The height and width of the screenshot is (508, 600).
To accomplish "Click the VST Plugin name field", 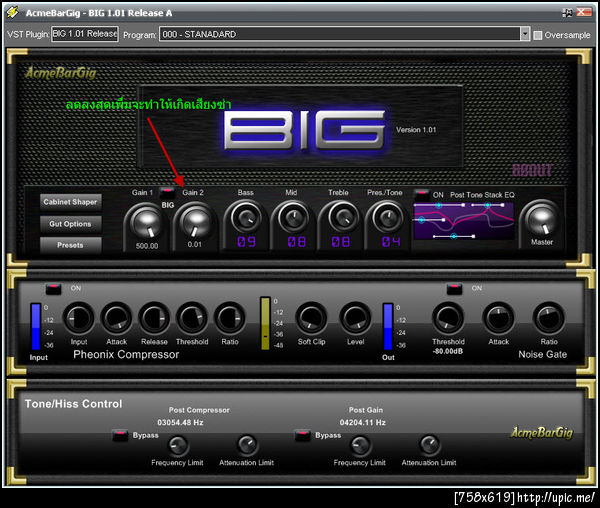I will pyautogui.click(x=85, y=34).
